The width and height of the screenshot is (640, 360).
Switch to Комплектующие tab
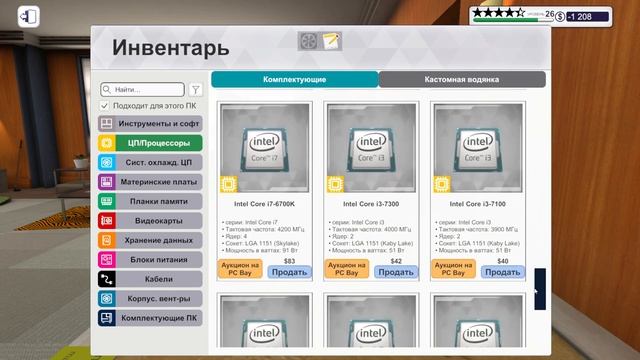tap(295, 80)
